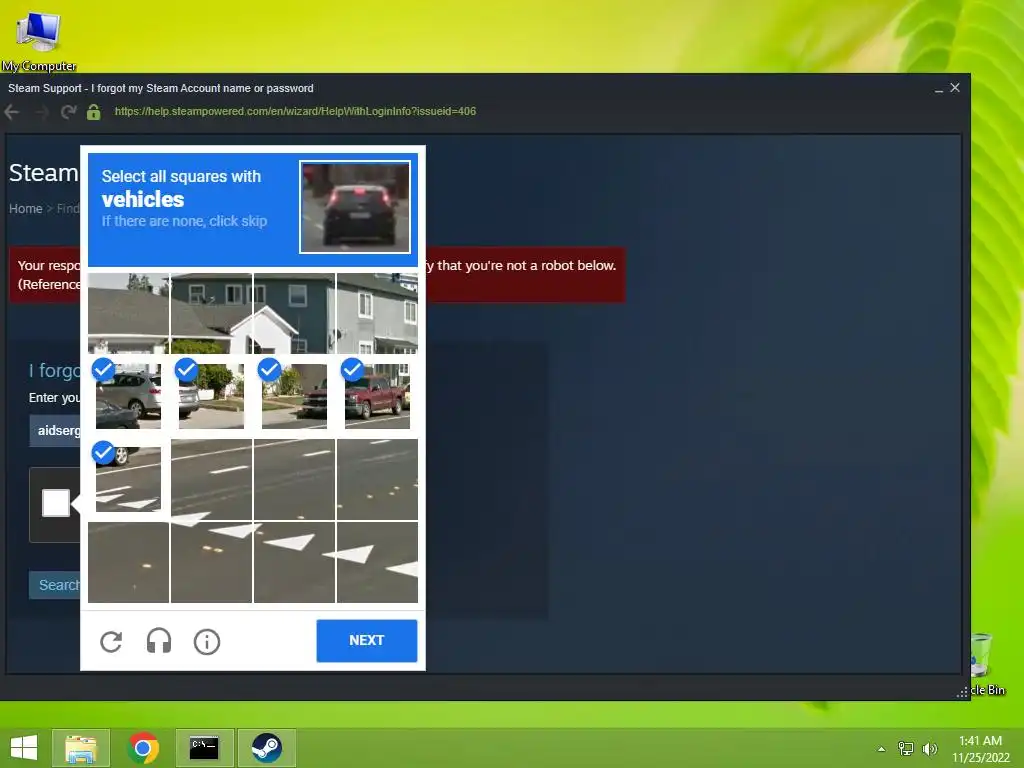Click the Steam window resize grip

pos(962,692)
